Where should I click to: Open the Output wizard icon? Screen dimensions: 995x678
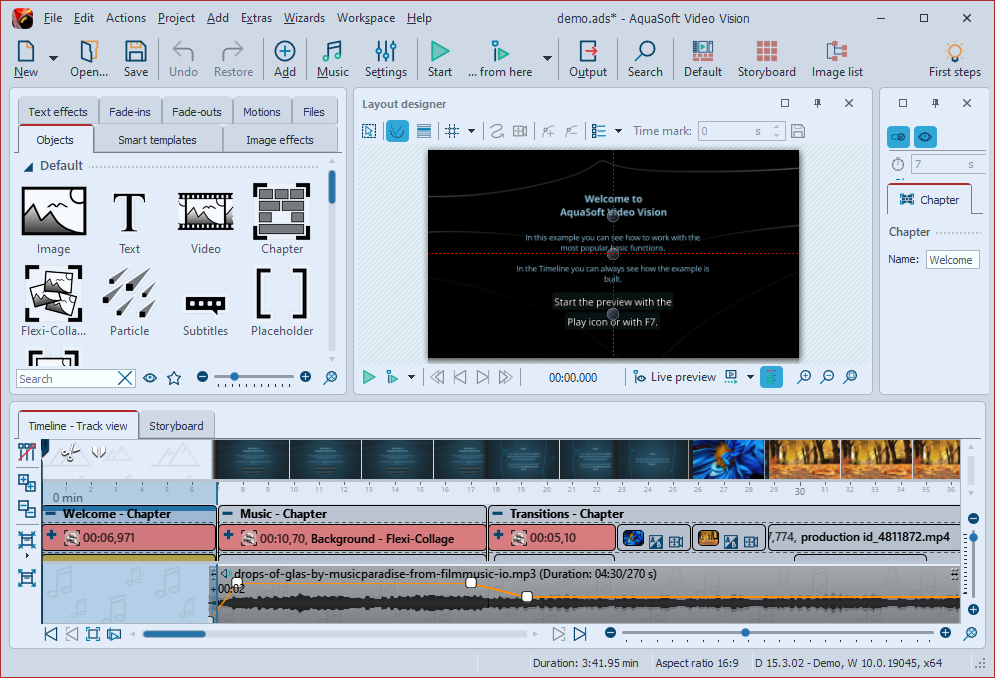click(588, 58)
